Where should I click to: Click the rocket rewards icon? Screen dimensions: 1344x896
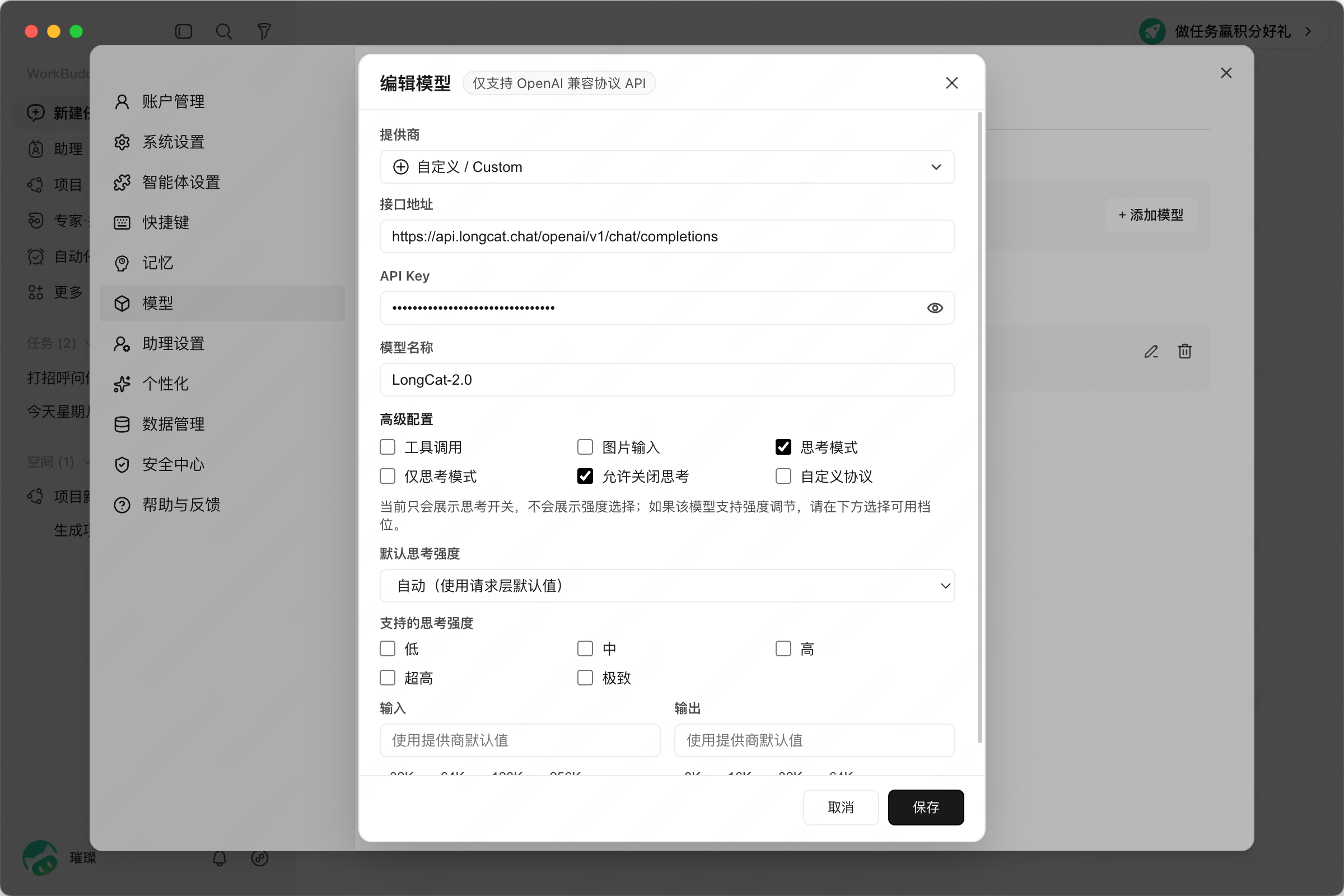1152,31
